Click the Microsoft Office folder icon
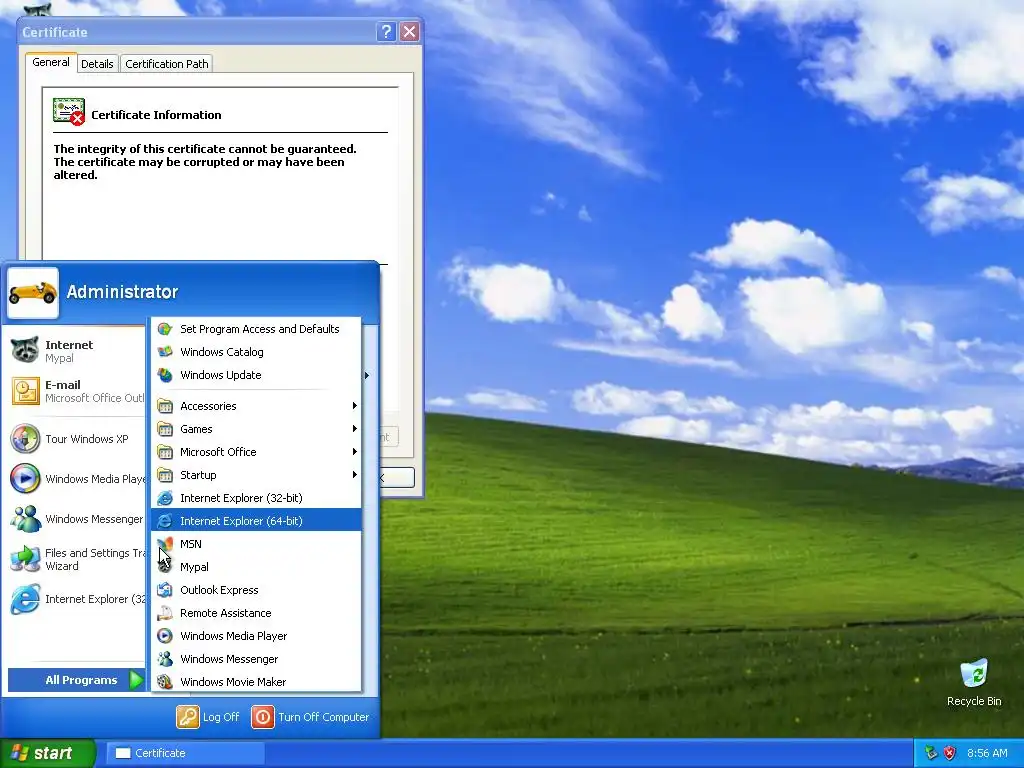 [x=165, y=452]
